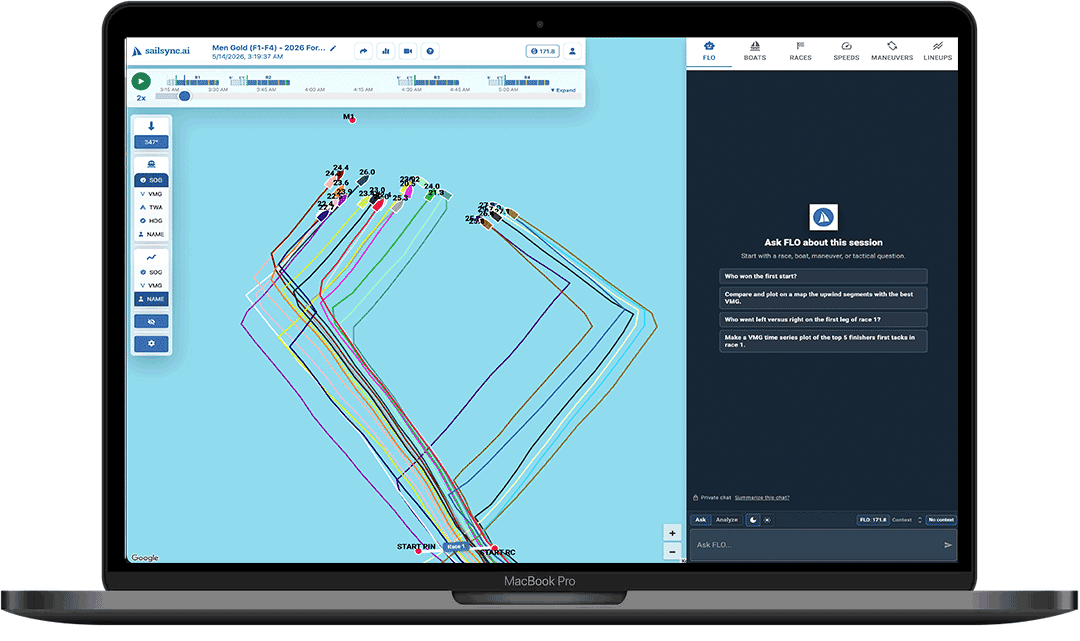
Task: Switch to the SPEEDS tab
Action: point(847,52)
